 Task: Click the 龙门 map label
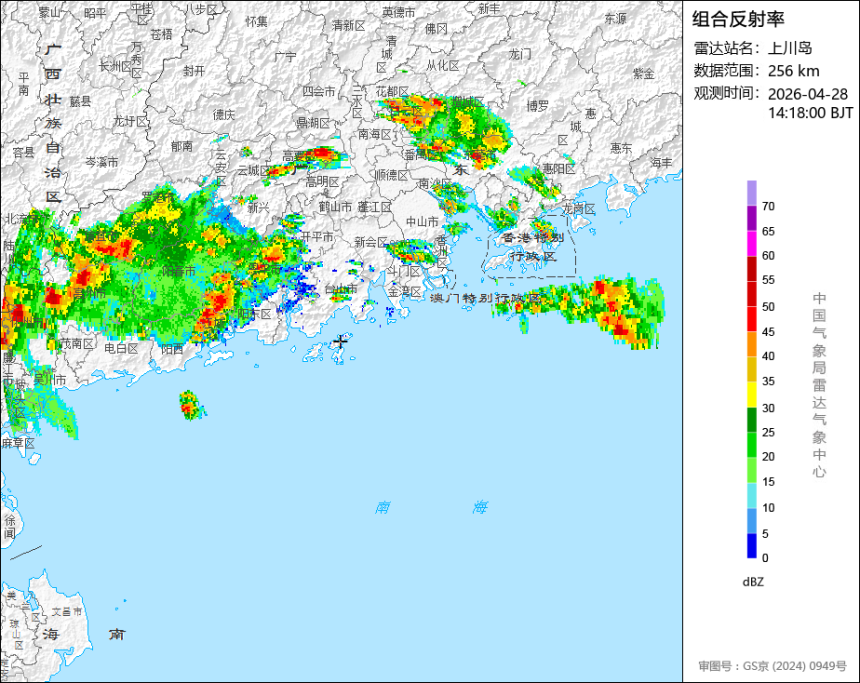pyautogui.click(x=519, y=54)
